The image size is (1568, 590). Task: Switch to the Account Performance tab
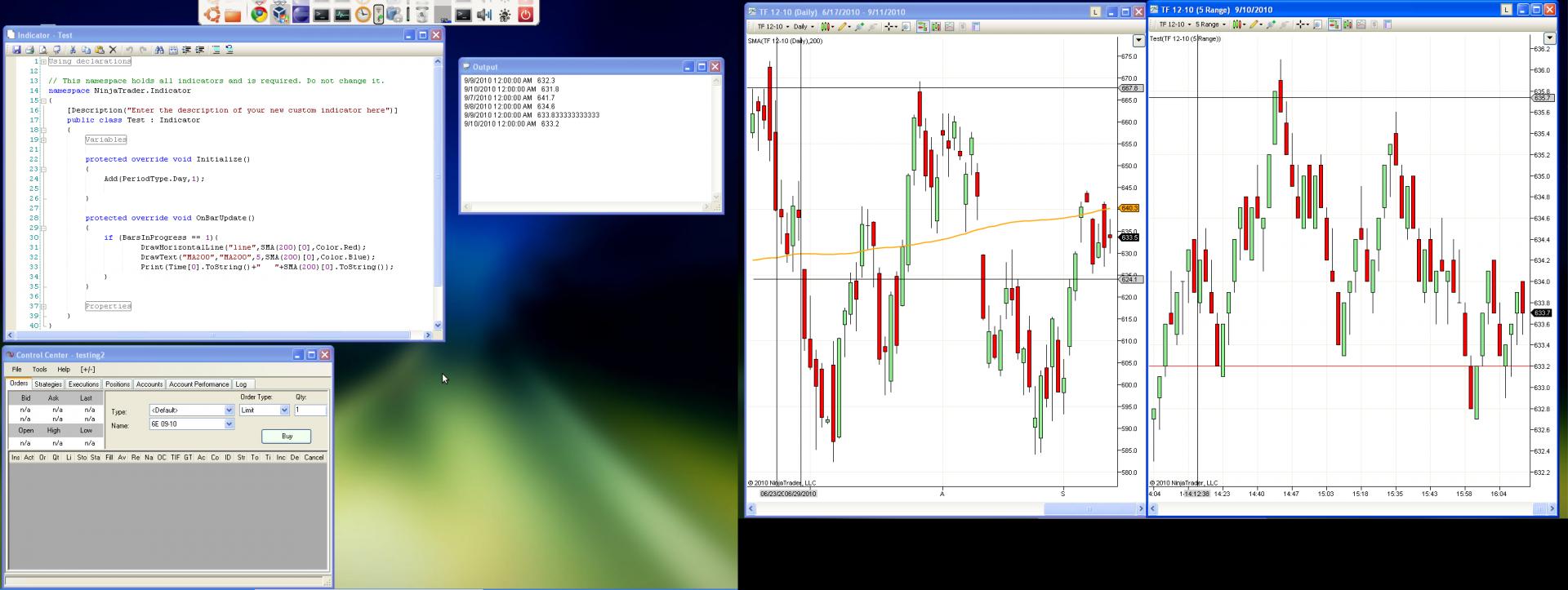click(199, 384)
